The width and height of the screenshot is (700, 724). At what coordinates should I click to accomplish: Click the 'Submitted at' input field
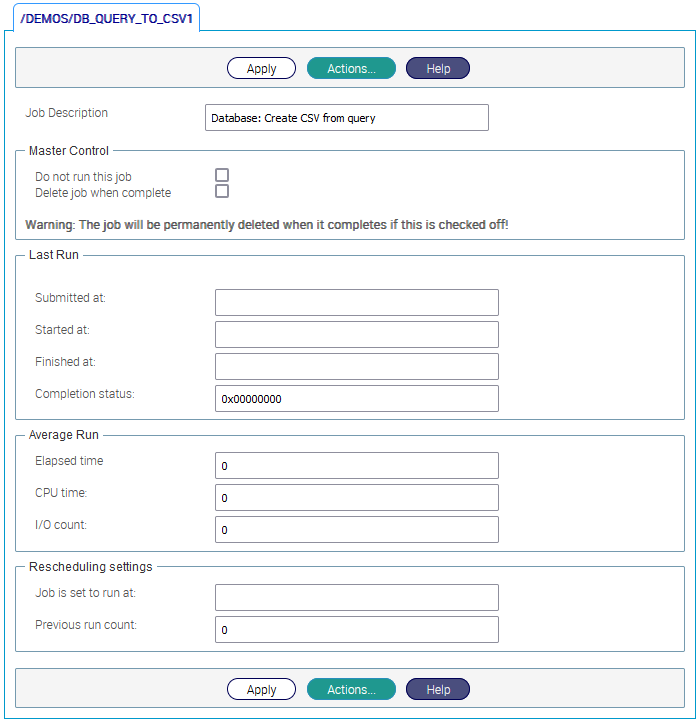pyautogui.click(x=356, y=303)
